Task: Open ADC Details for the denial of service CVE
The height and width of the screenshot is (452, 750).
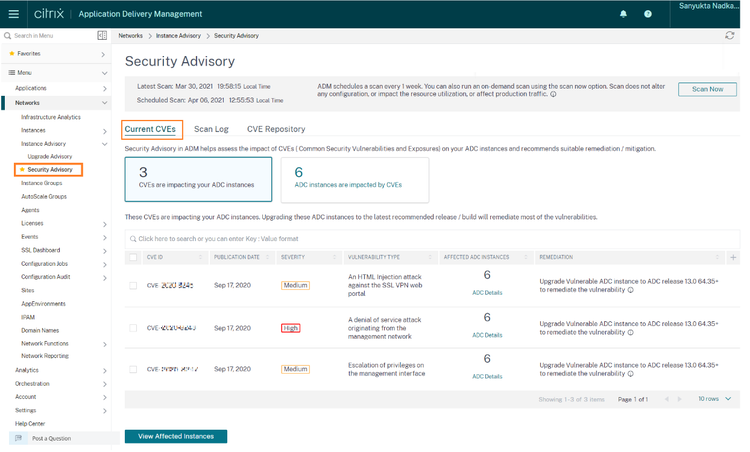Action: [x=487, y=335]
